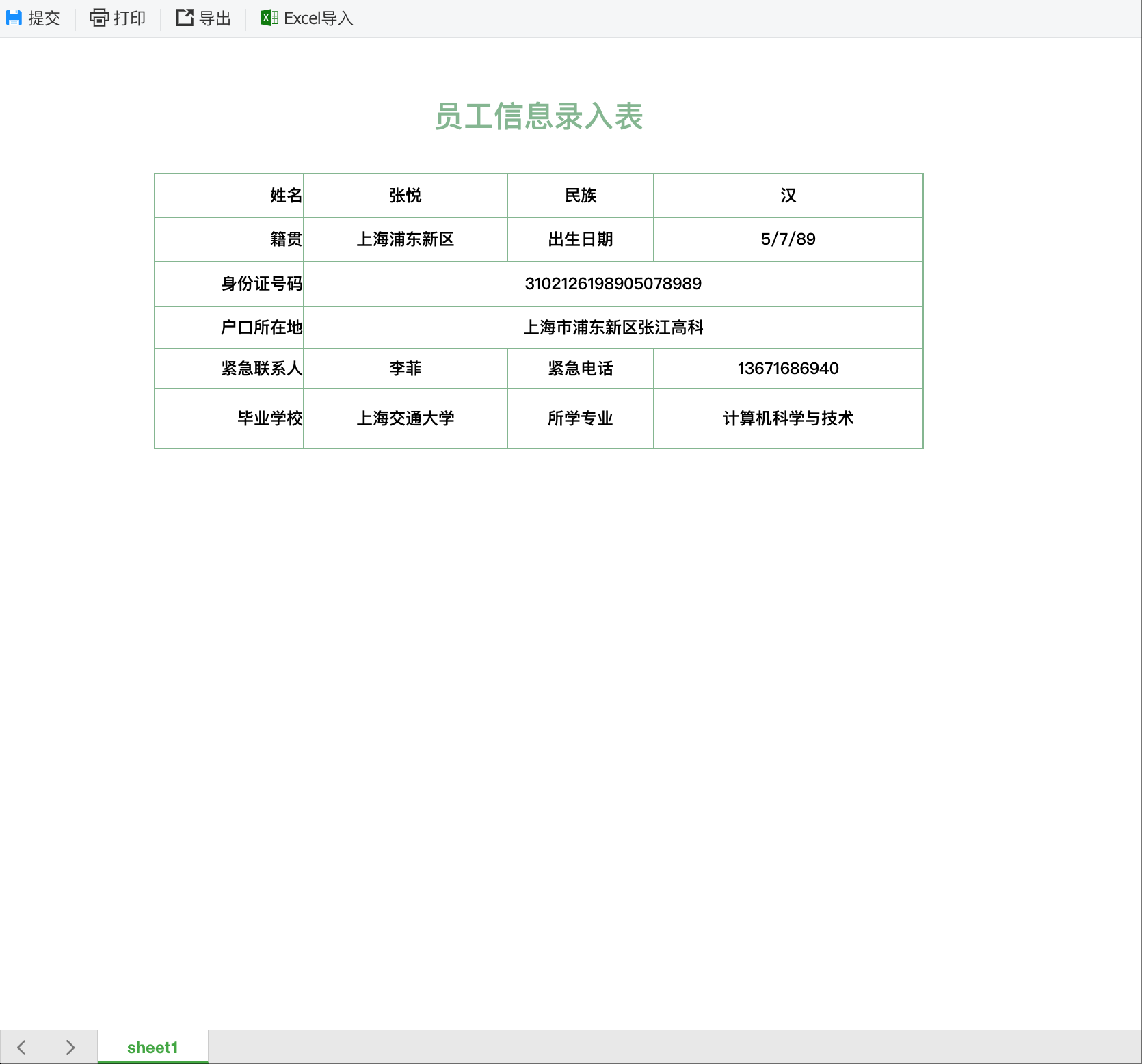Click the 打印 toolbar label

click(130, 18)
